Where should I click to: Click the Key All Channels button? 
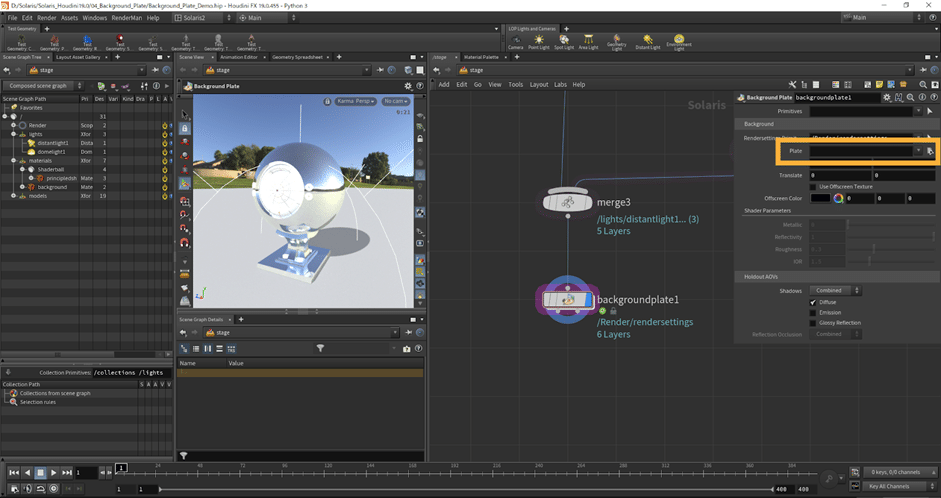[888, 486]
